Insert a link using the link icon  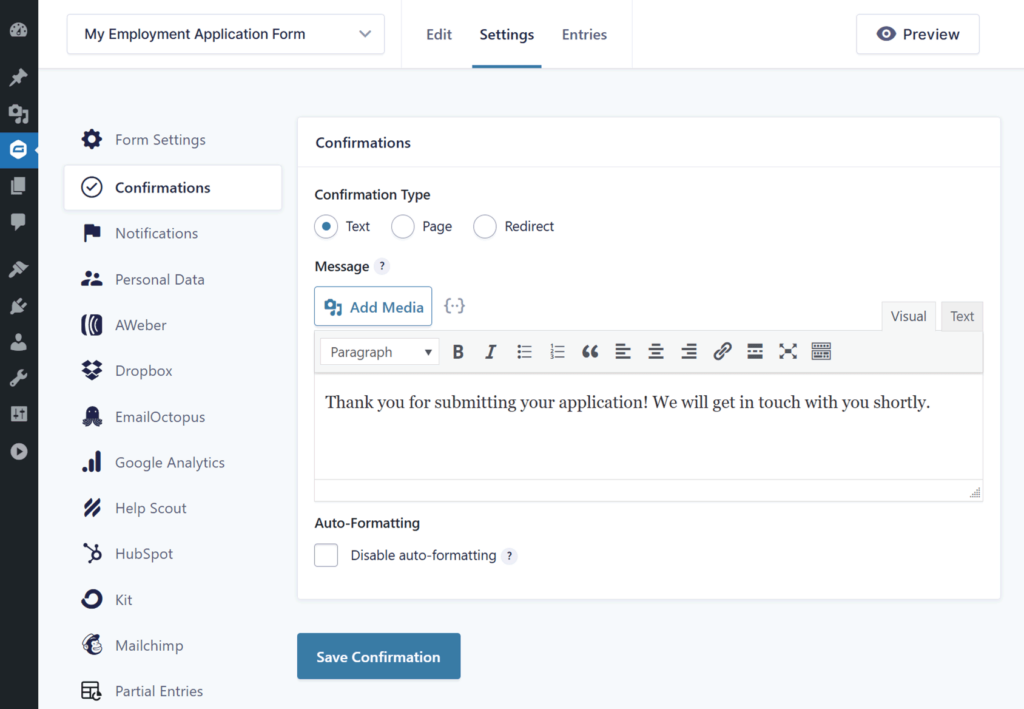(722, 351)
